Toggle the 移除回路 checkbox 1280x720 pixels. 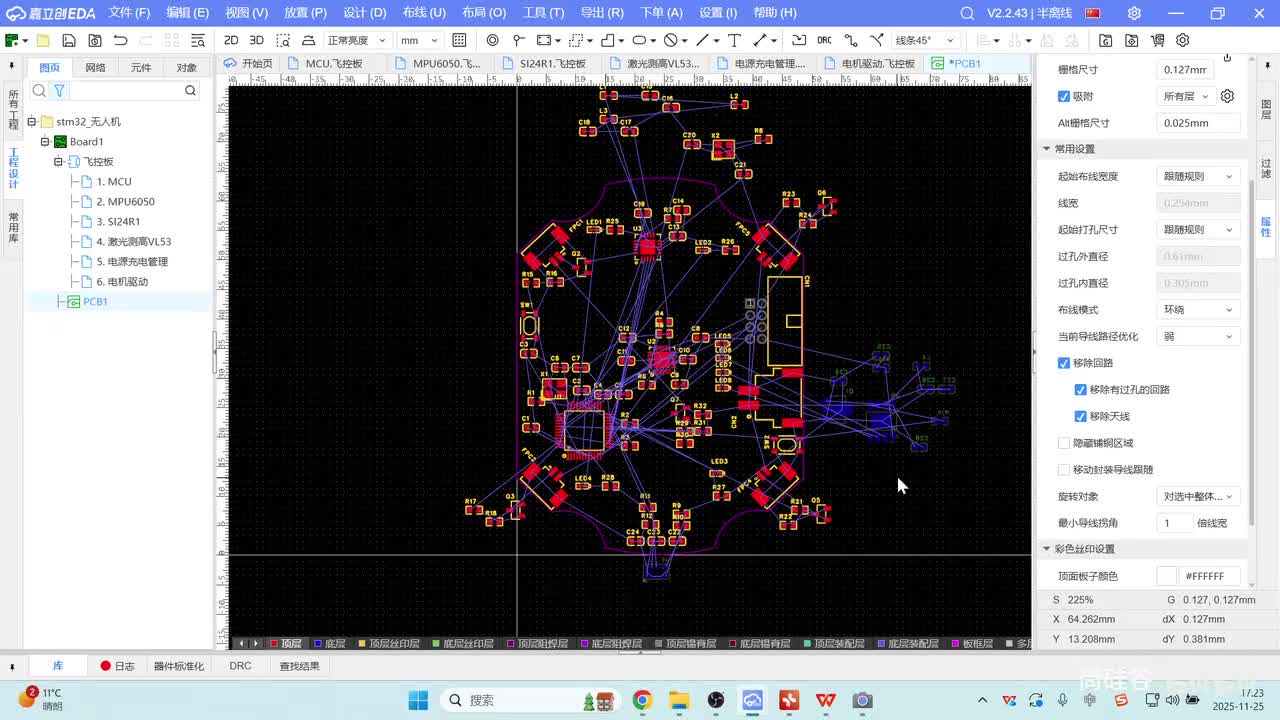[x=1064, y=363]
